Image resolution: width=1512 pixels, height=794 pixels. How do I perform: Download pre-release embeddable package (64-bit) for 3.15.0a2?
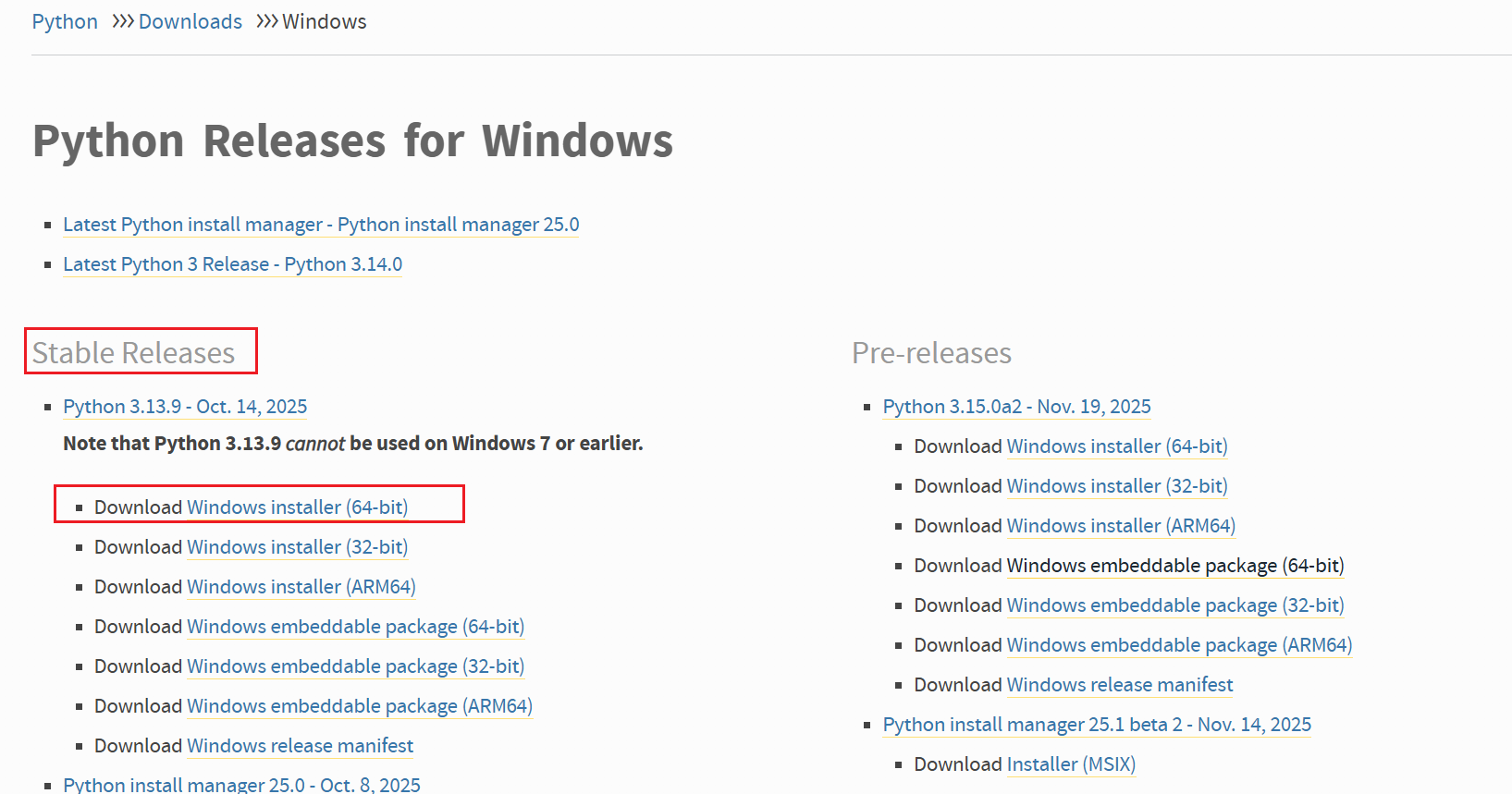coord(1175,566)
